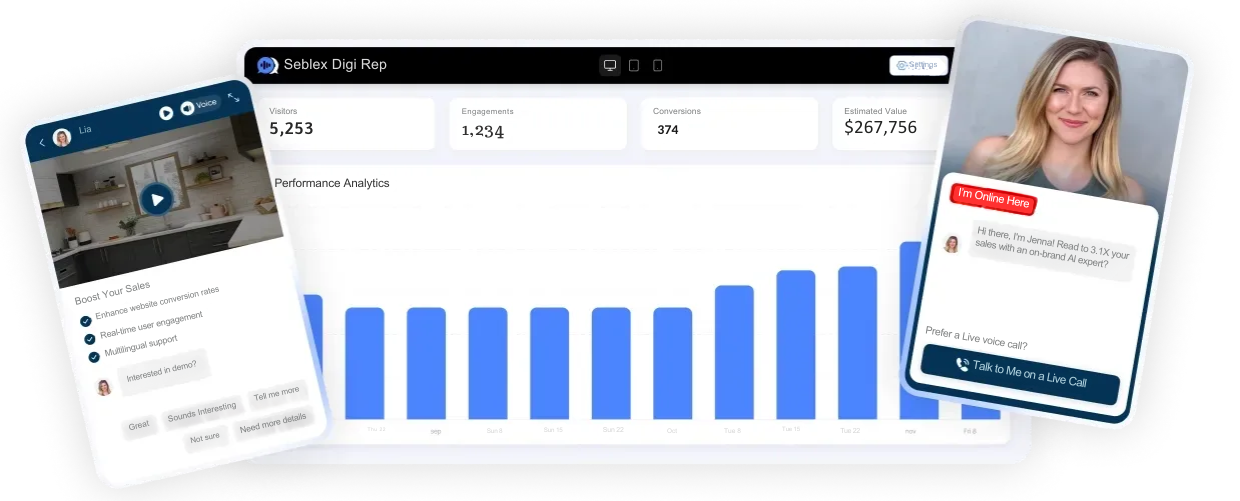Switch to tablet preview icon
Viewport: 1240px width, 501px height.
[634, 65]
